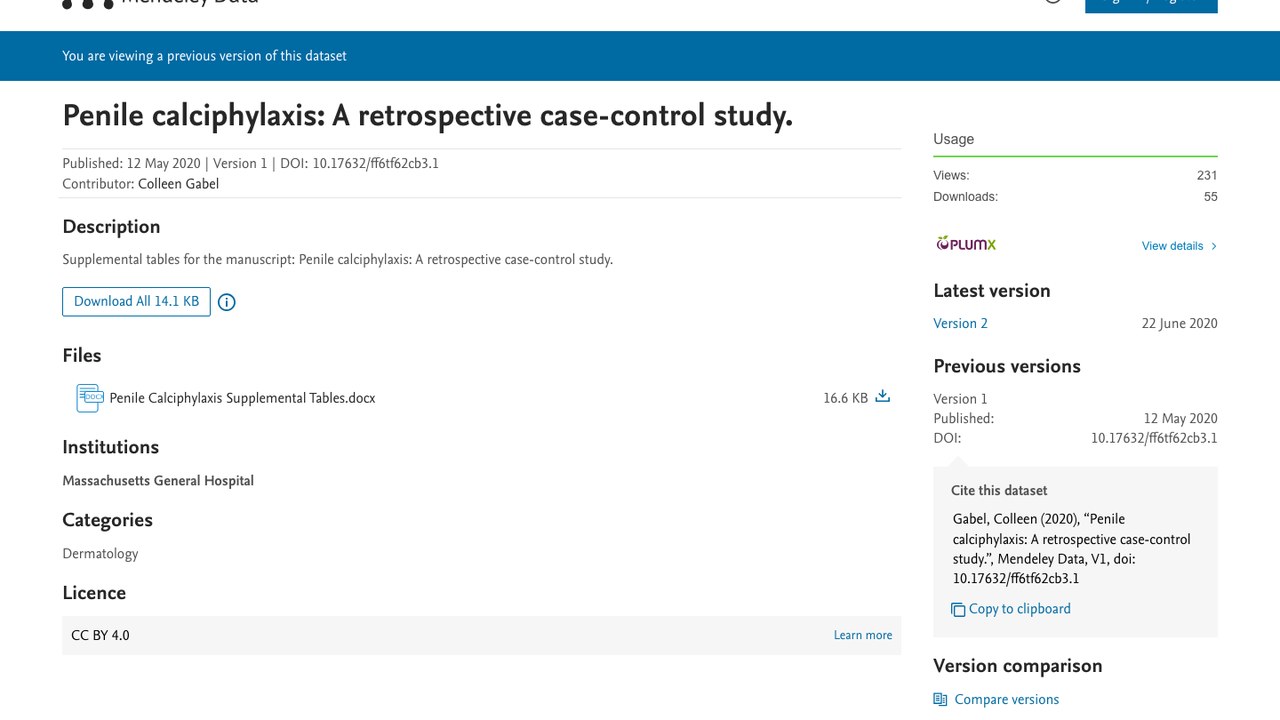The width and height of the screenshot is (1280, 720).
Task: Select the DOI under Previous versions
Action: (x=1154, y=439)
